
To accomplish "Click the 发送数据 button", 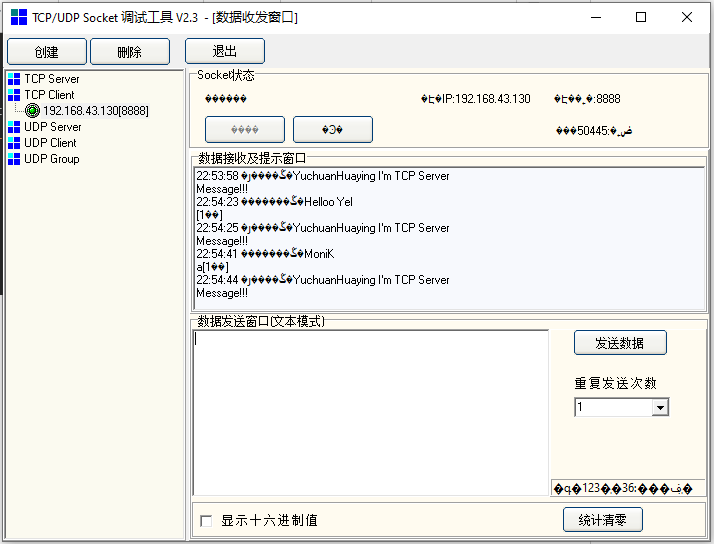I will coord(620,343).
